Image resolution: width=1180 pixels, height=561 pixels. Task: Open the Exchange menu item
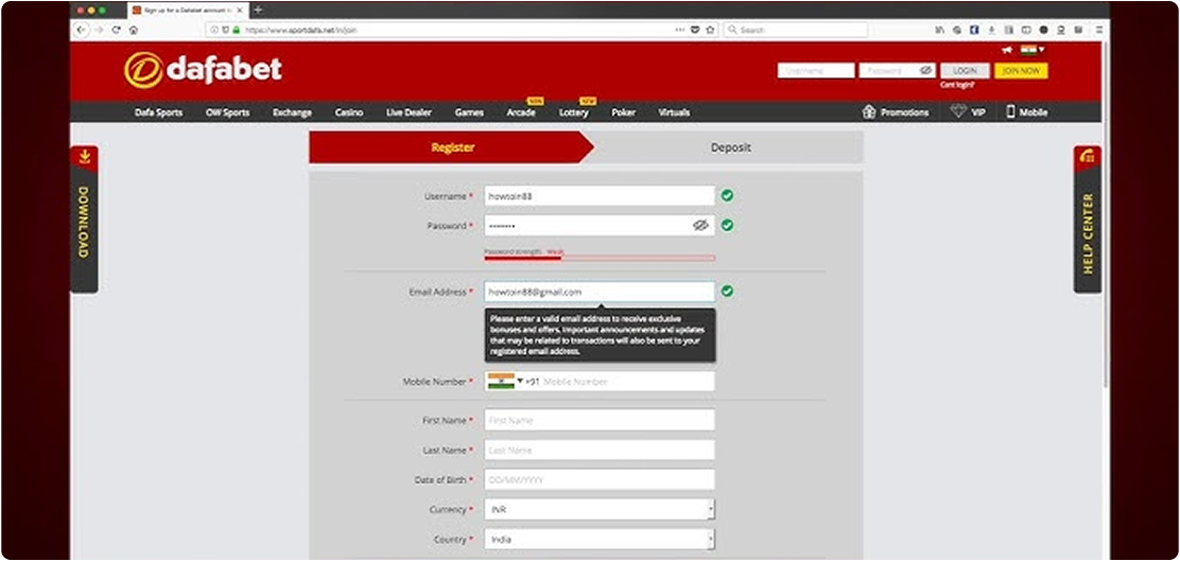pos(292,112)
